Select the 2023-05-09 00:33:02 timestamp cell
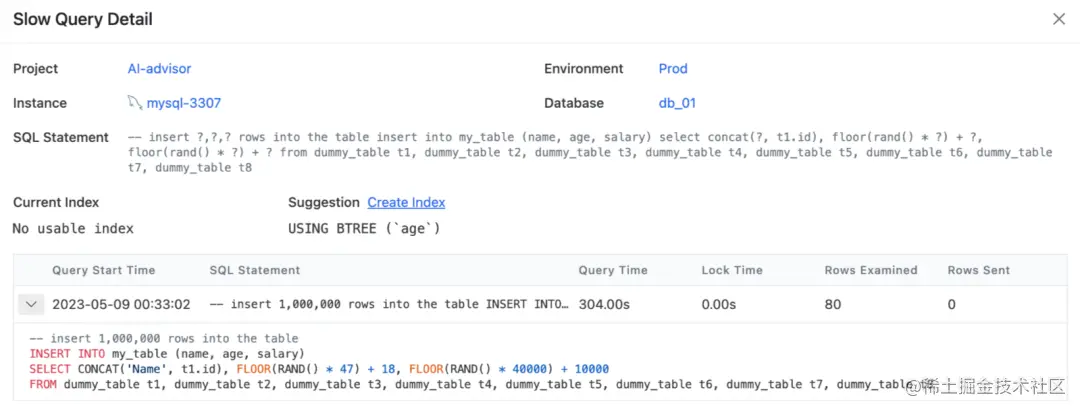 pyautogui.click(x=121, y=304)
